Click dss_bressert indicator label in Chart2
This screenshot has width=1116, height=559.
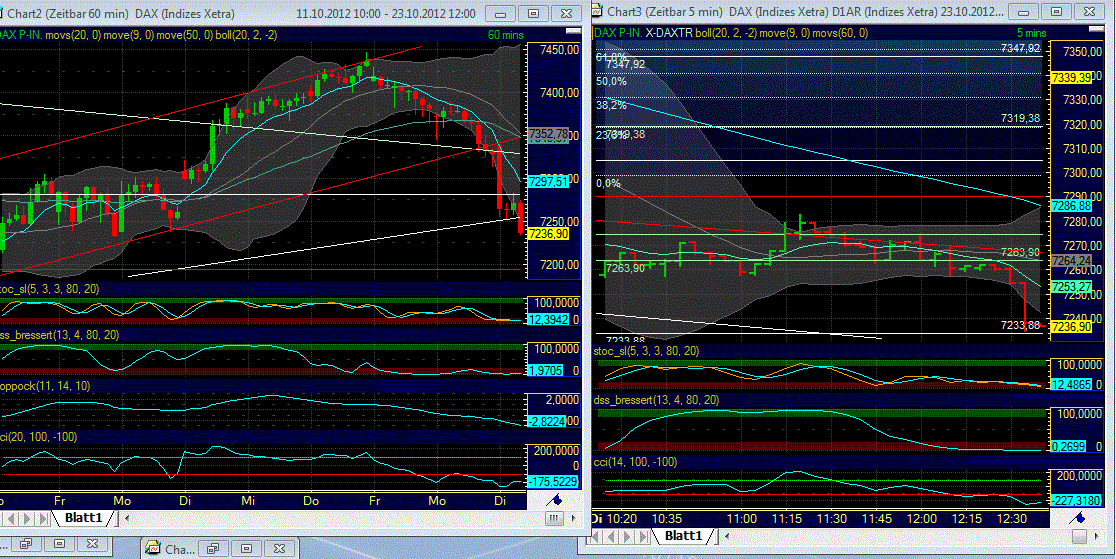pyautogui.click(x=60, y=334)
